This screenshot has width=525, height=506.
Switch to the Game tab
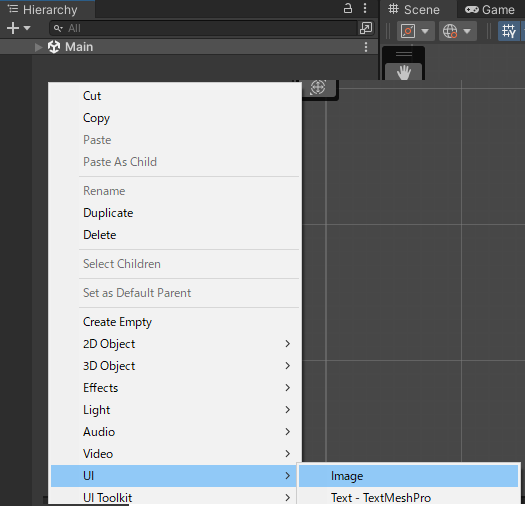tap(490, 10)
